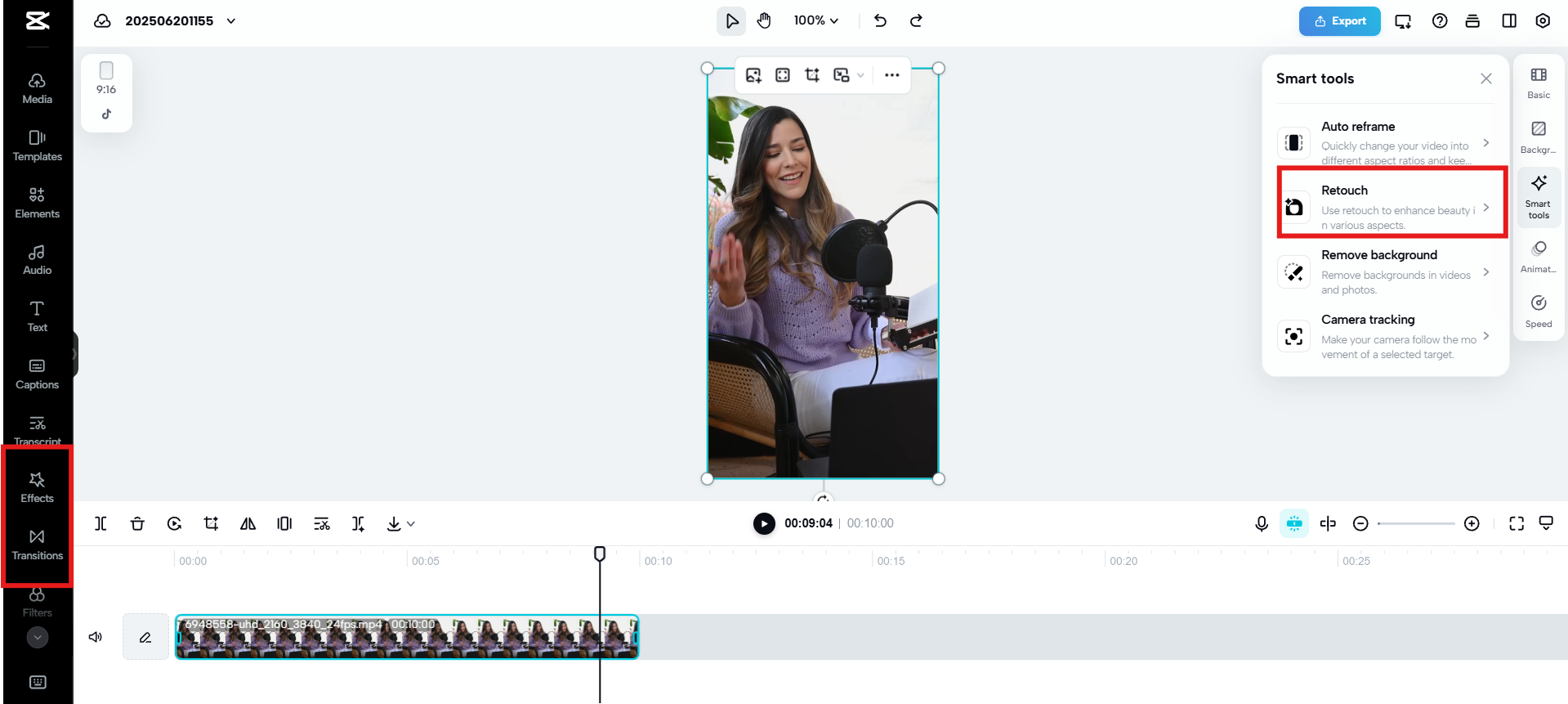
Task: Open the layers stack icon in top bar
Action: click(x=1472, y=20)
